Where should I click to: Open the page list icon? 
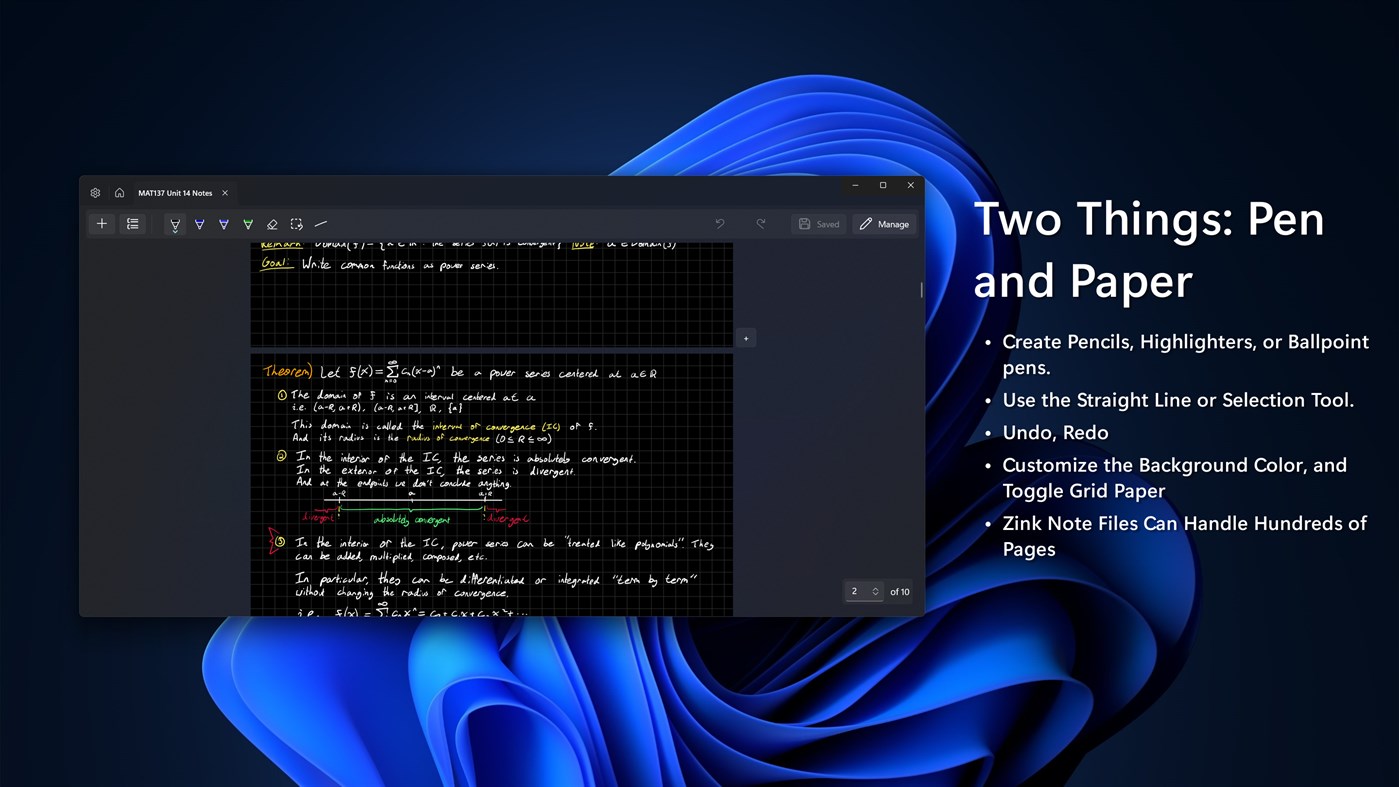coord(133,223)
